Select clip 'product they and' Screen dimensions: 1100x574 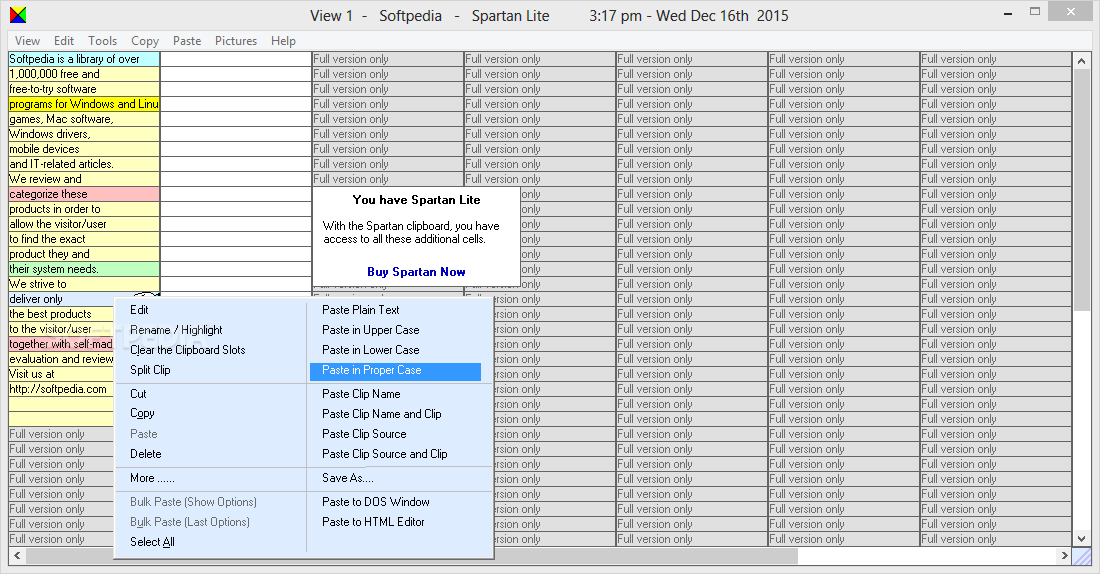pyautogui.click(x=84, y=254)
